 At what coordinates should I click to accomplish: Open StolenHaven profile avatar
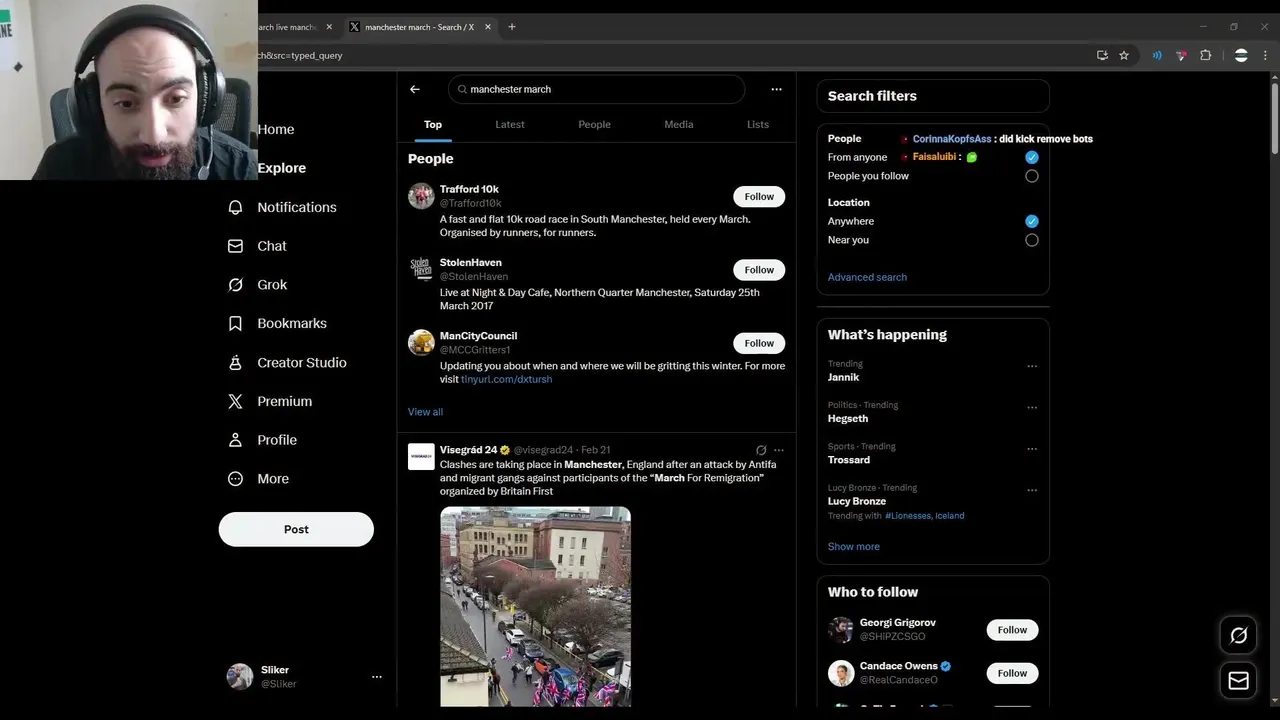(x=421, y=269)
